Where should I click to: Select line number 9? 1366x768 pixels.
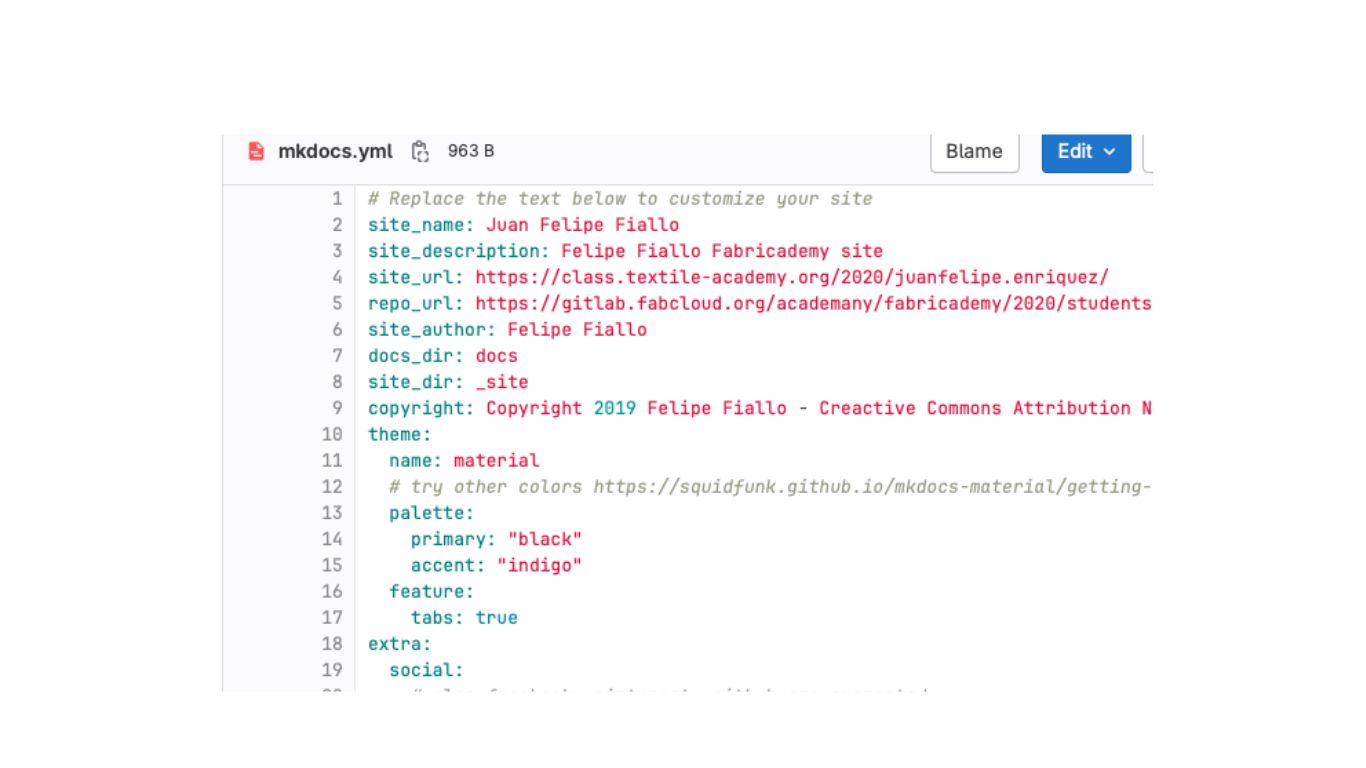(337, 408)
